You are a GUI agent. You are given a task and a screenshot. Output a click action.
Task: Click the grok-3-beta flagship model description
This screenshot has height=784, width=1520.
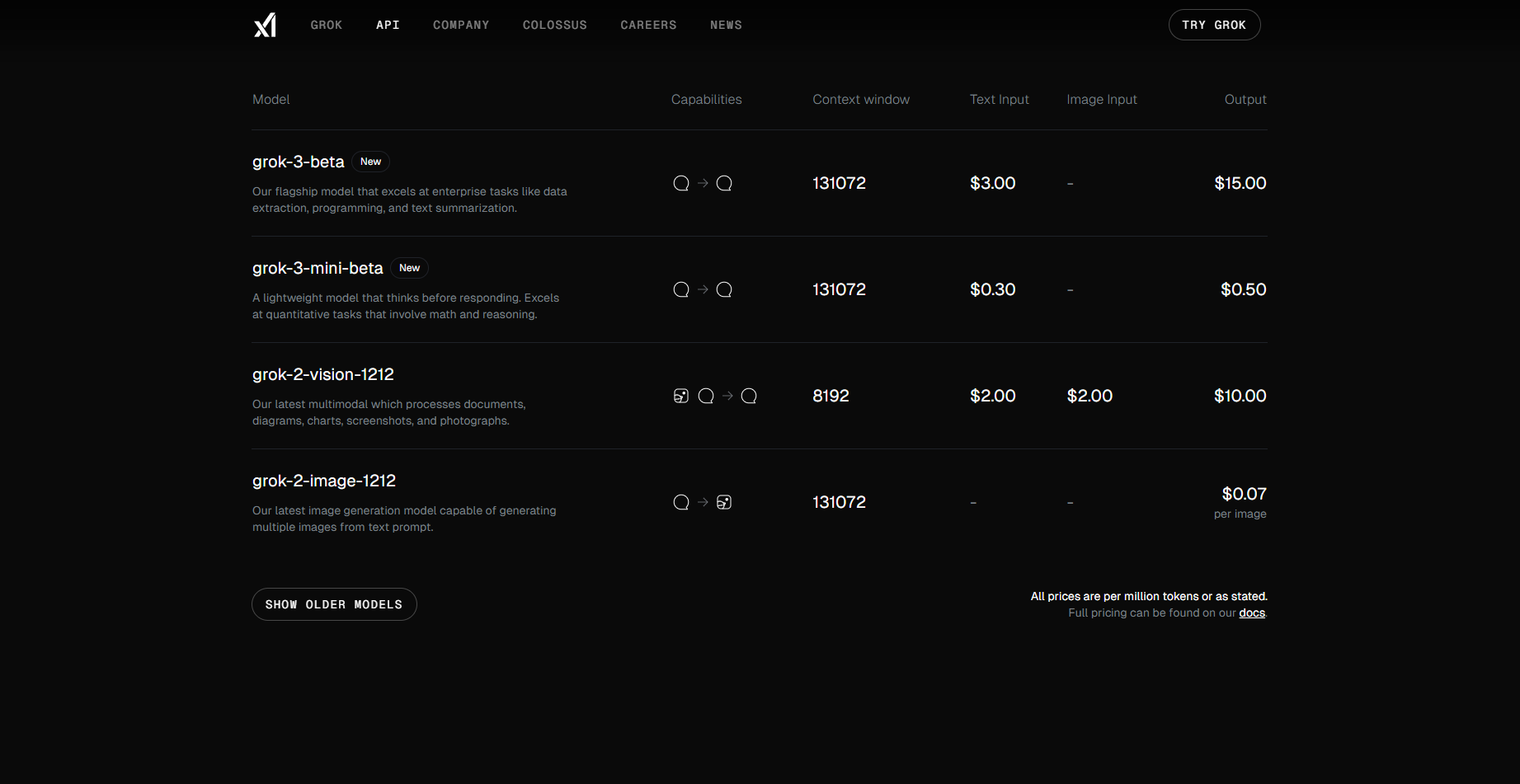(x=410, y=200)
